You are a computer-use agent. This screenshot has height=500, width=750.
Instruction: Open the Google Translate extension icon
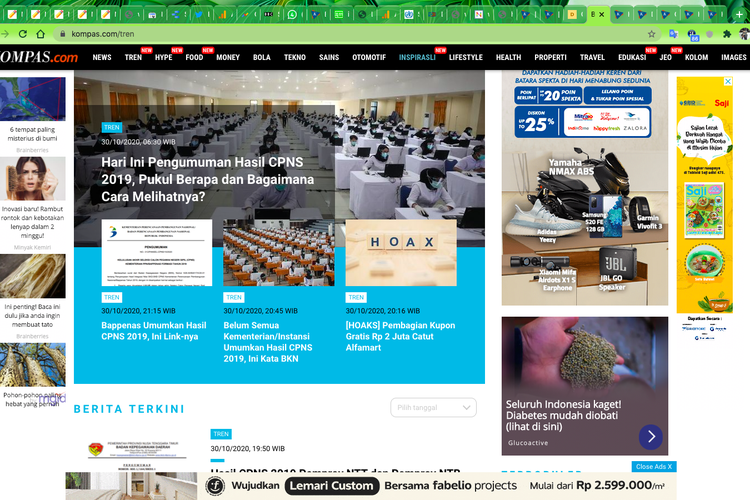[673, 33]
